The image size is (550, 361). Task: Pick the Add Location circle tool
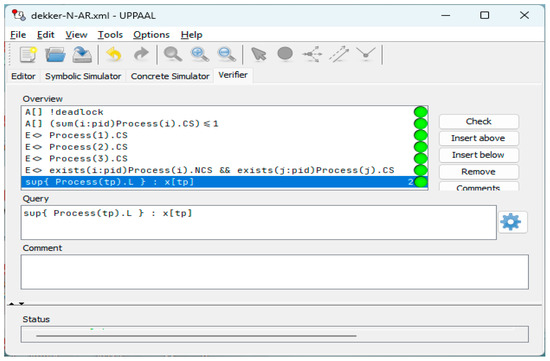[x=285, y=54]
